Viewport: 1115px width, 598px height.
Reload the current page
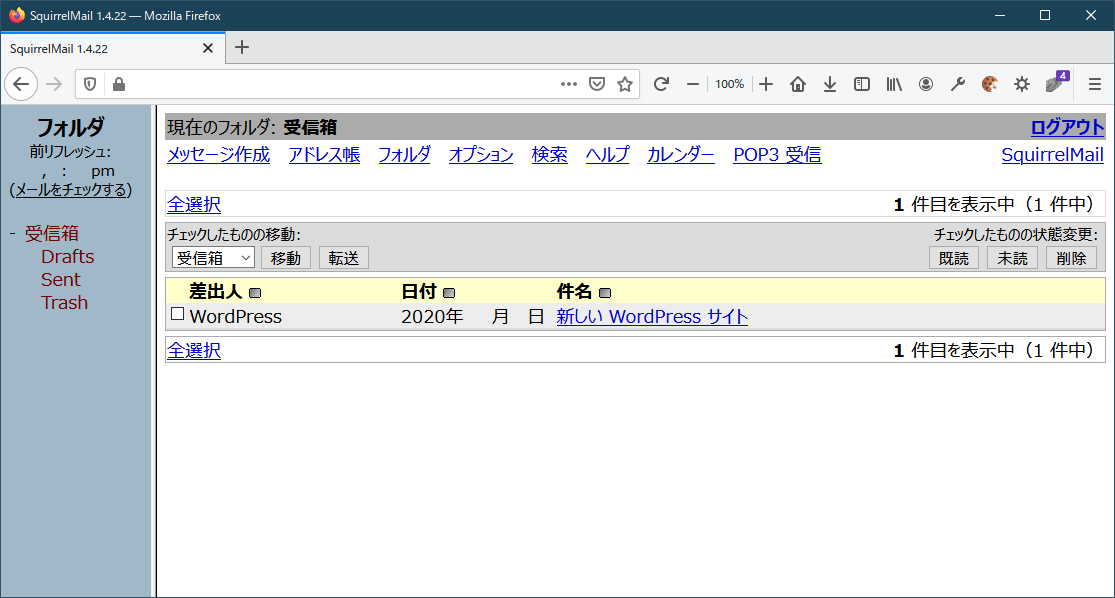click(x=661, y=84)
